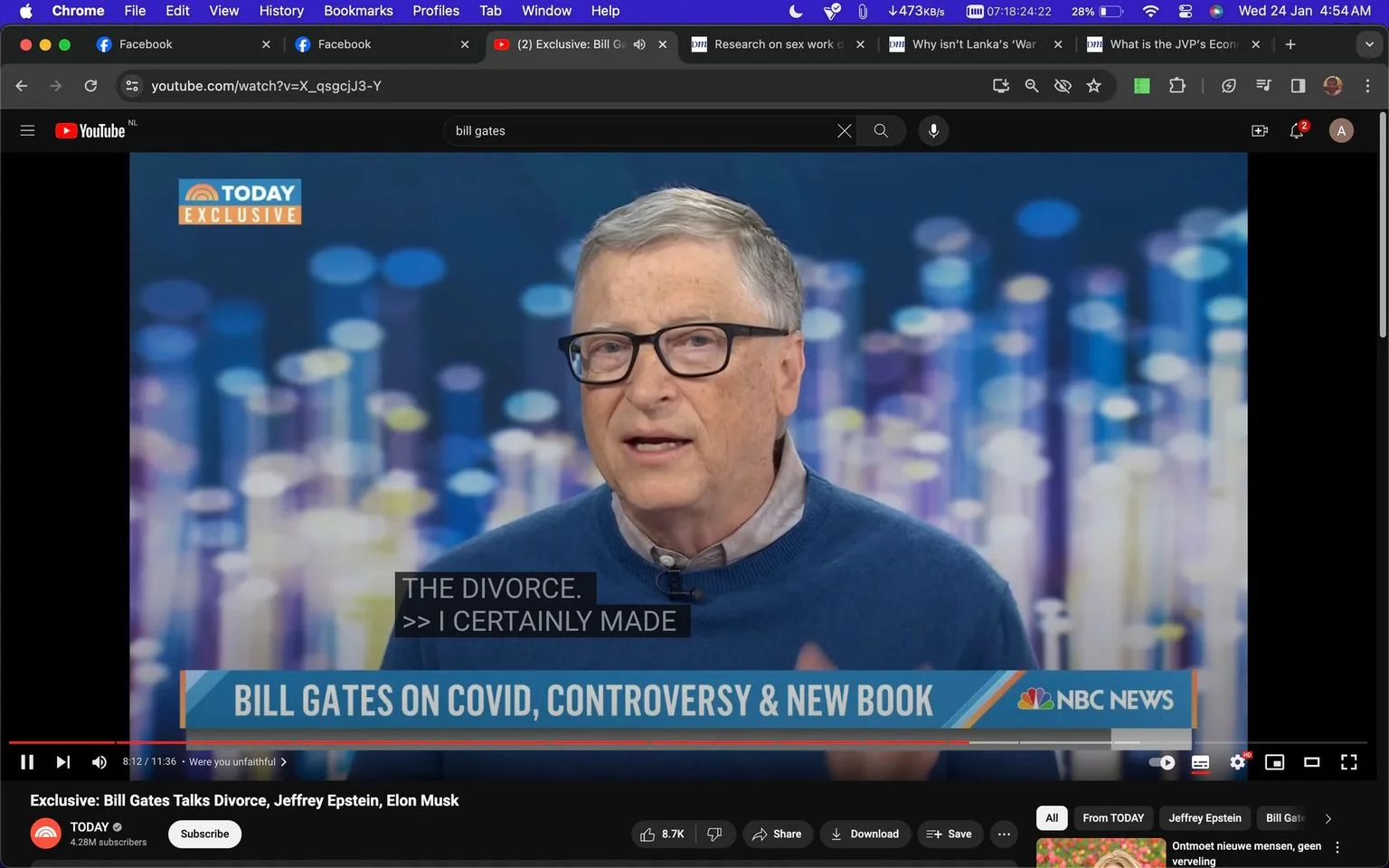Enable miniplayer mode
1389x868 pixels.
(x=1274, y=762)
